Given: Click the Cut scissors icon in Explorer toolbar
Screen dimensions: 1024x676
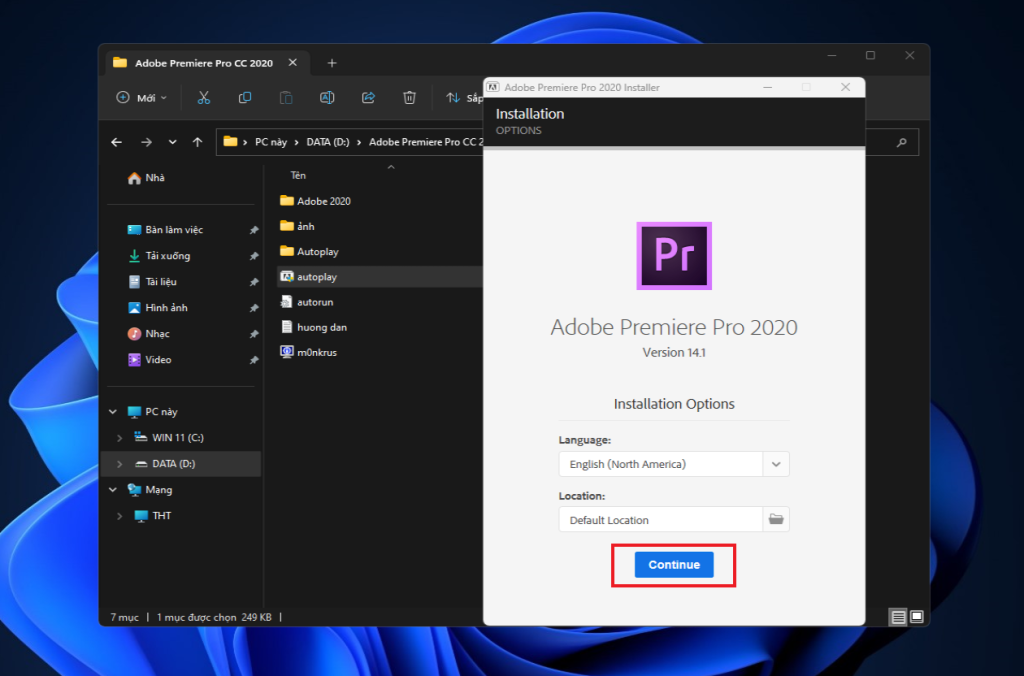Looking at the screenshot, I should click(204, 98).
